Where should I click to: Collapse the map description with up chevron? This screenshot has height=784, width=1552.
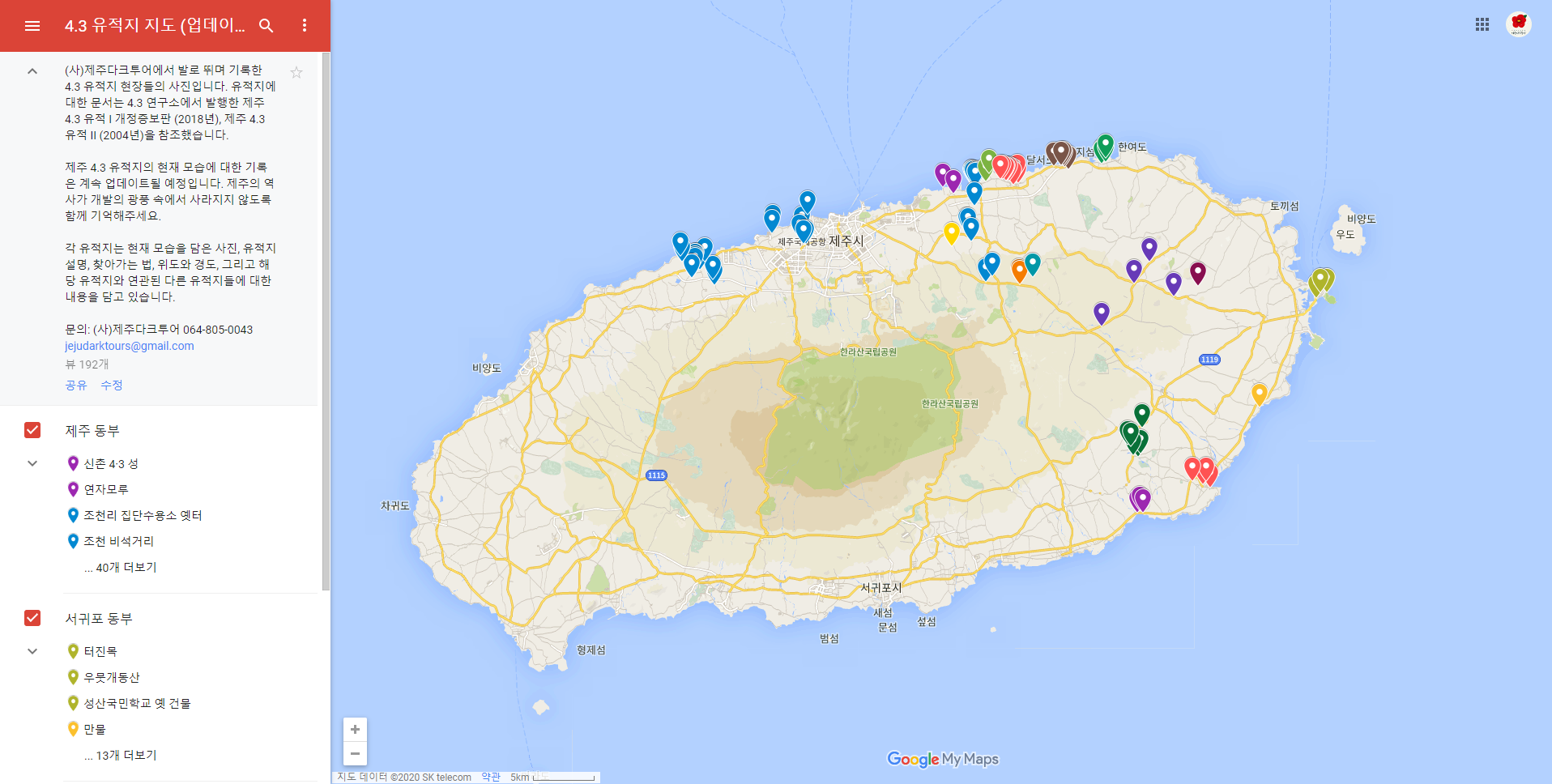[32, 71]
